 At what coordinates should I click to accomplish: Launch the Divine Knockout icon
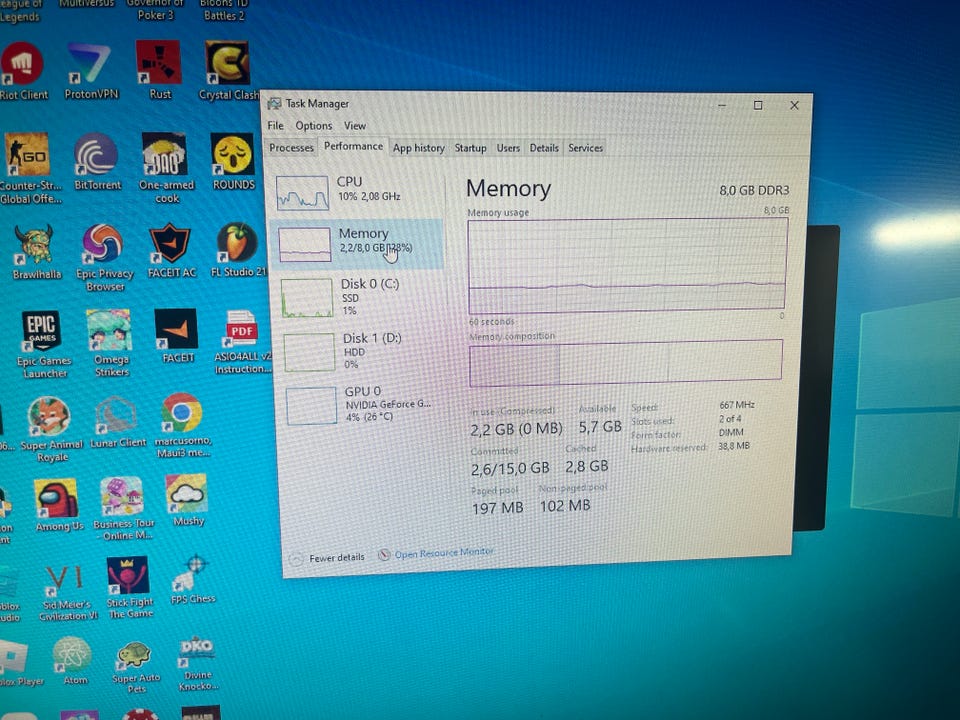click(x=198, y=664)
